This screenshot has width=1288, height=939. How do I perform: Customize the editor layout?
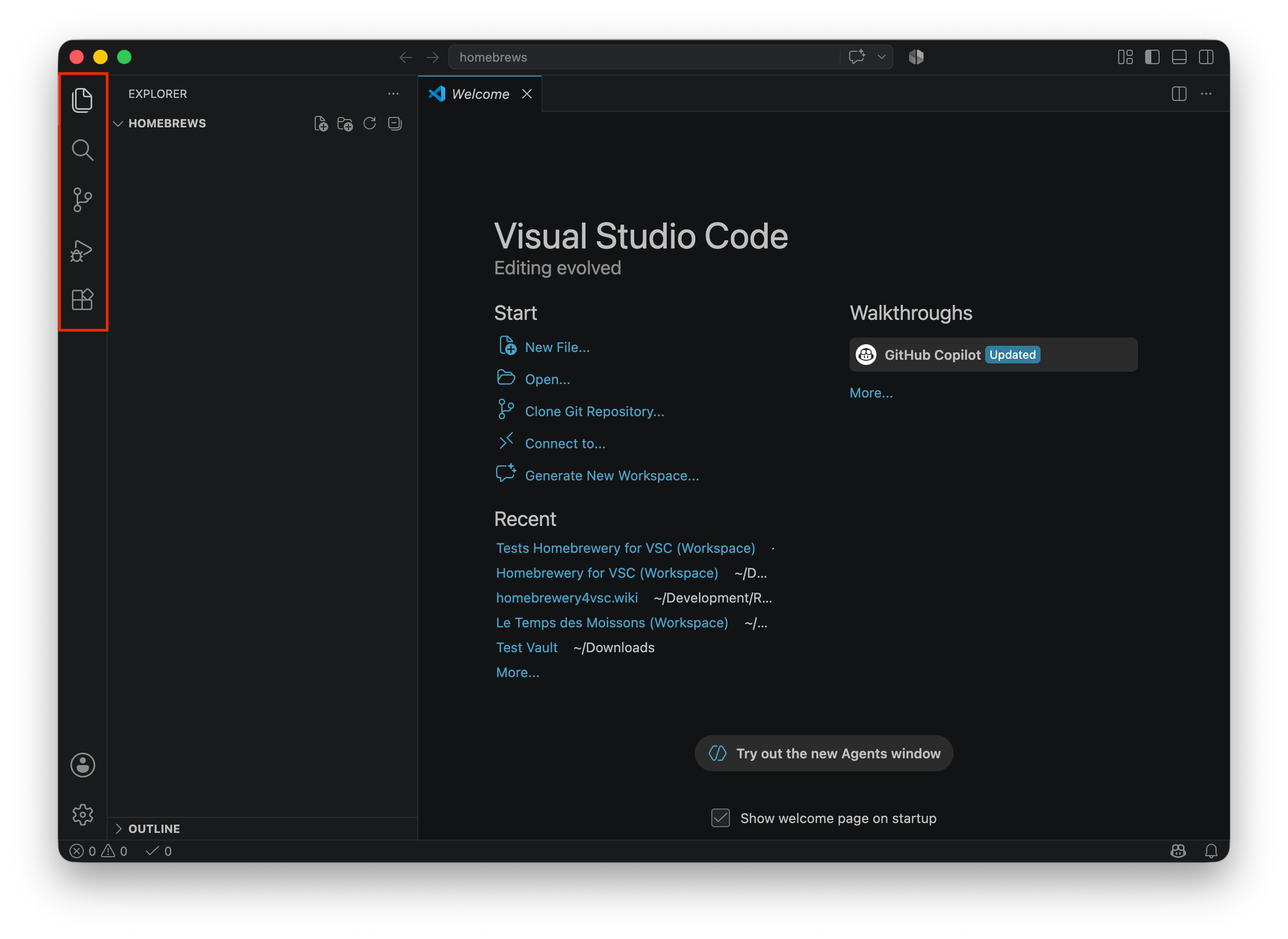pos(1125,57)
